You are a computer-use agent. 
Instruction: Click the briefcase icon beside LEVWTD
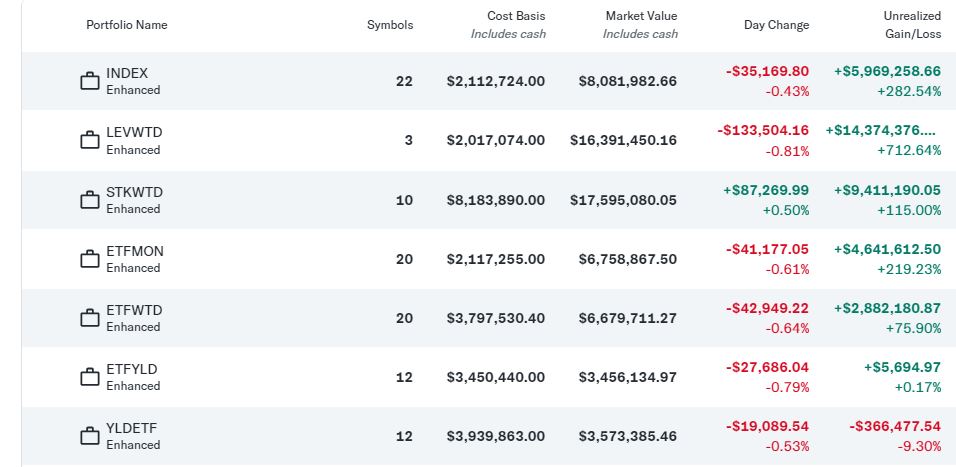click(x=90, y=141)
